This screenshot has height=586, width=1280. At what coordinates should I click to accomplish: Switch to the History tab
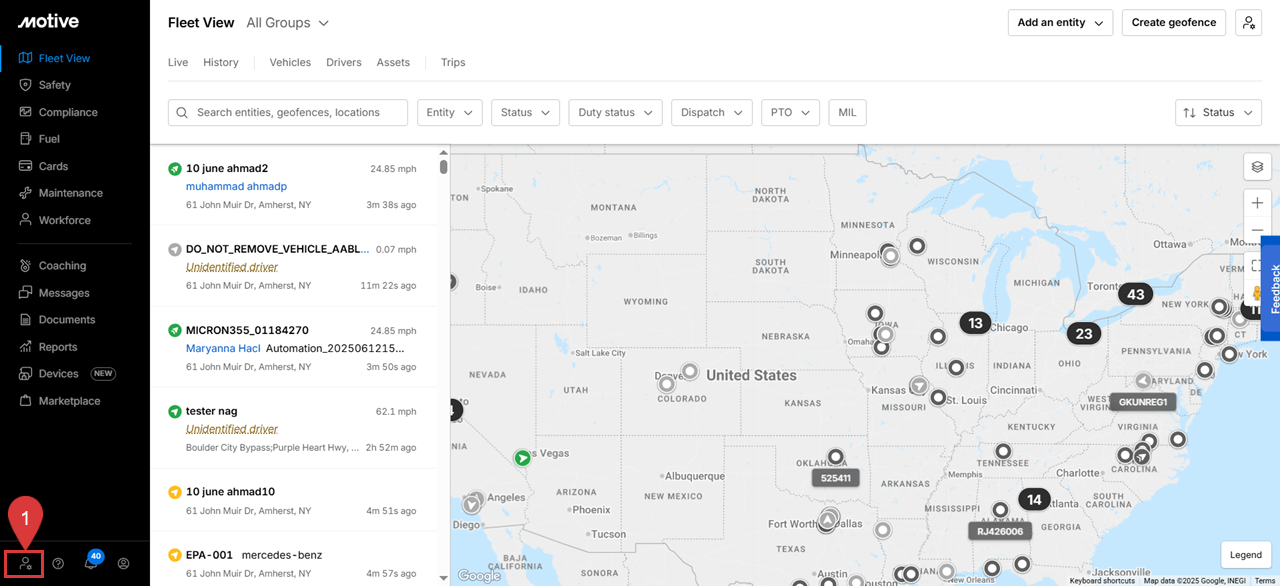point(221,62)
